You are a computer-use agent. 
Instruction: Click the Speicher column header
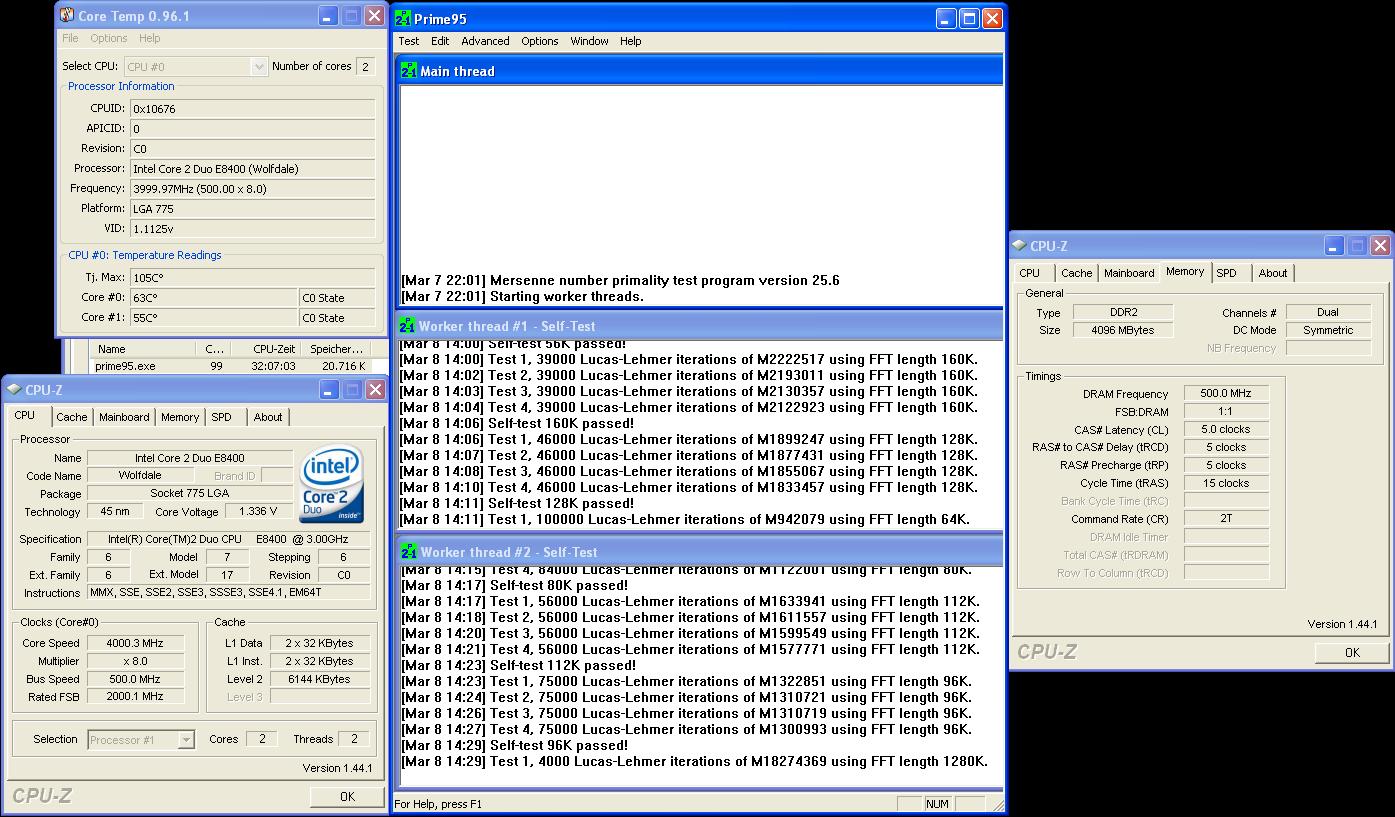(335, 349)
